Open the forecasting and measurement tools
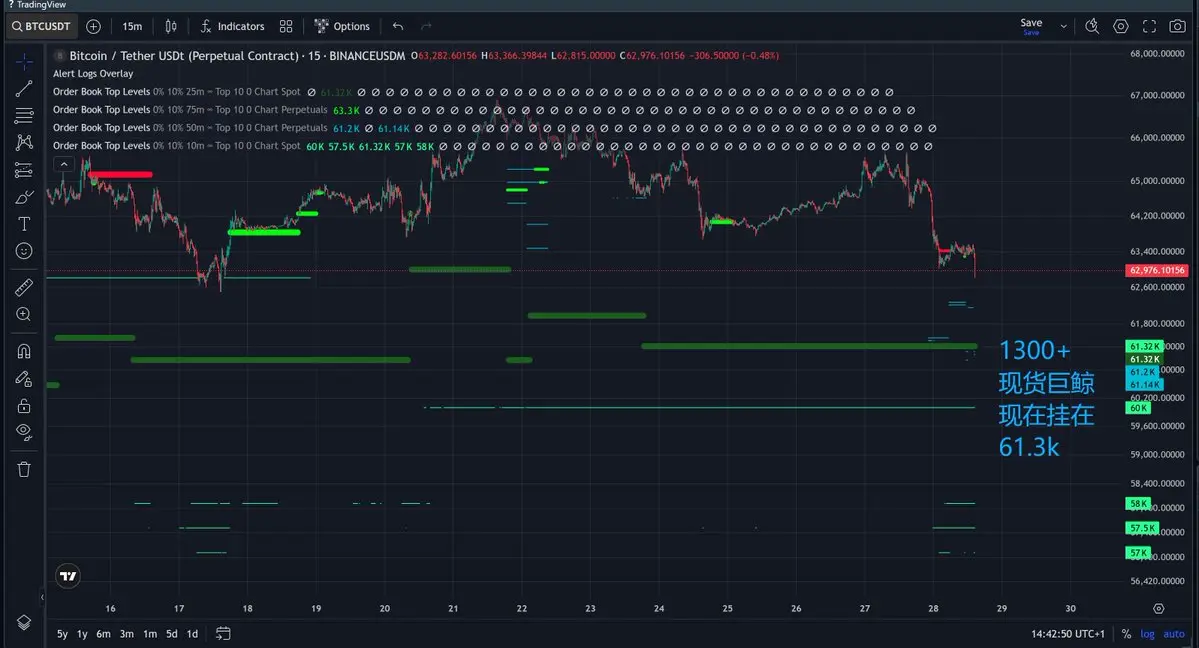 click(x=24, y=170)
